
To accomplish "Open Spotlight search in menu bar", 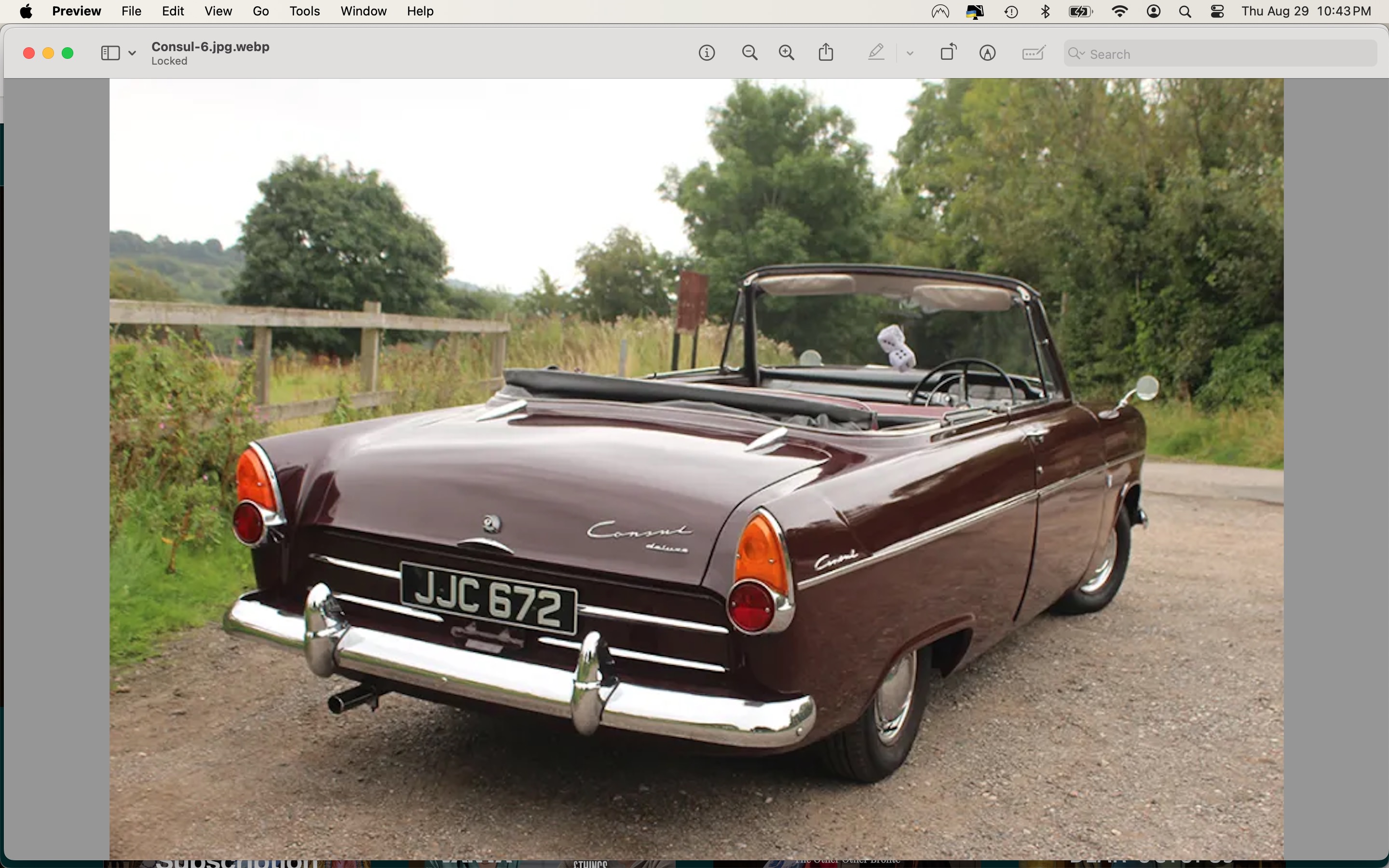I will [x=1185, y=12].
